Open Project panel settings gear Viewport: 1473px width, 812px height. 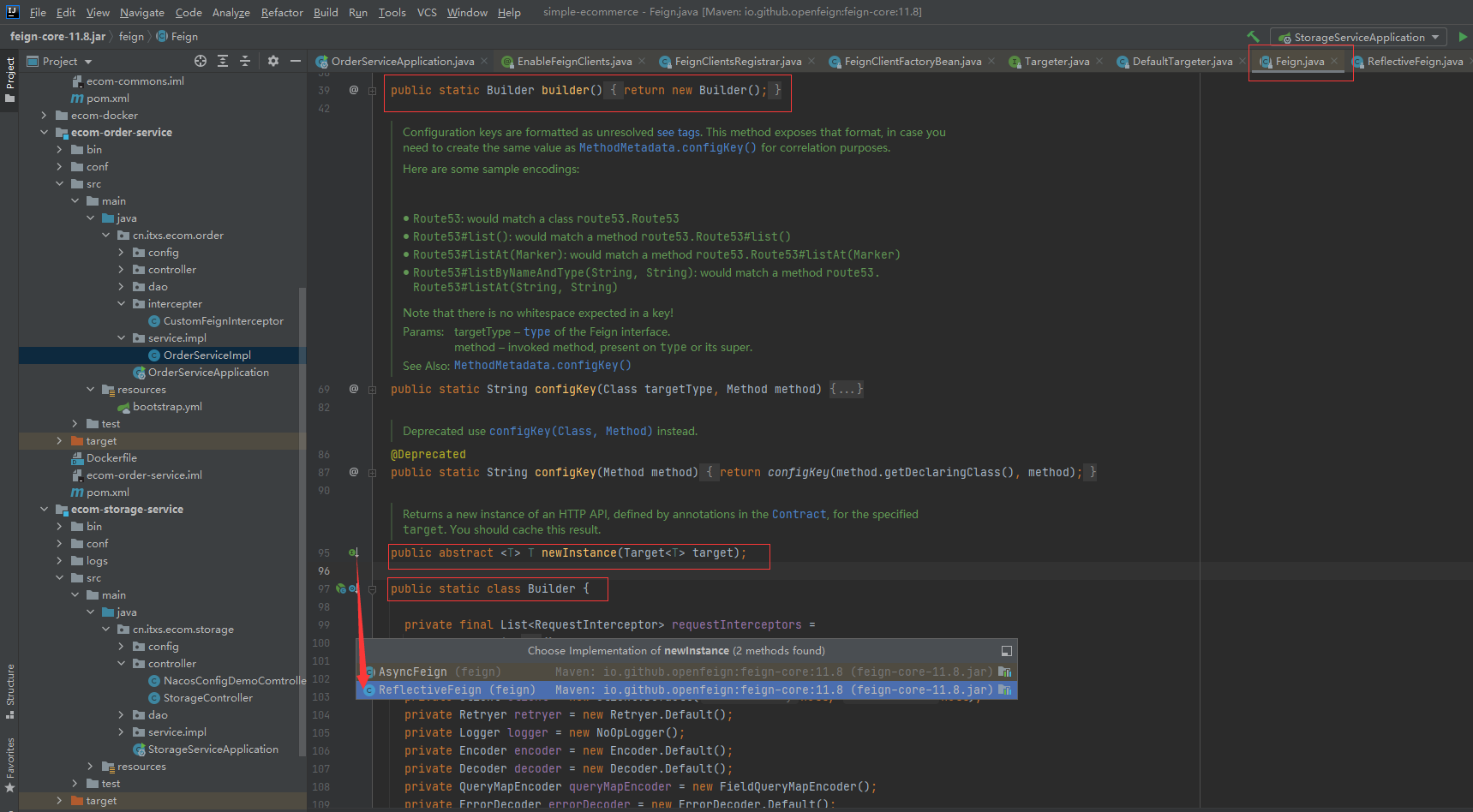pos(273,61)
